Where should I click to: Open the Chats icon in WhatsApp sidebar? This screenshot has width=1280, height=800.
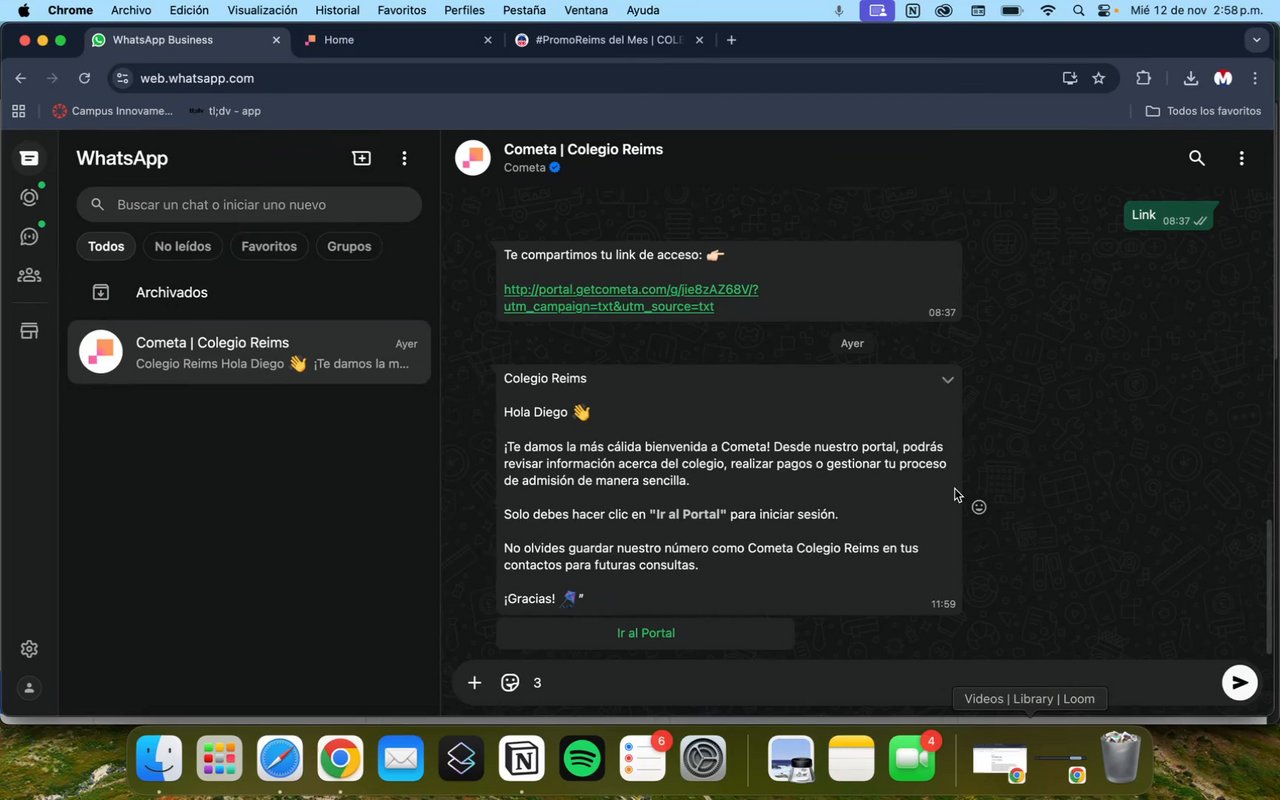click(x=29, y=158)
